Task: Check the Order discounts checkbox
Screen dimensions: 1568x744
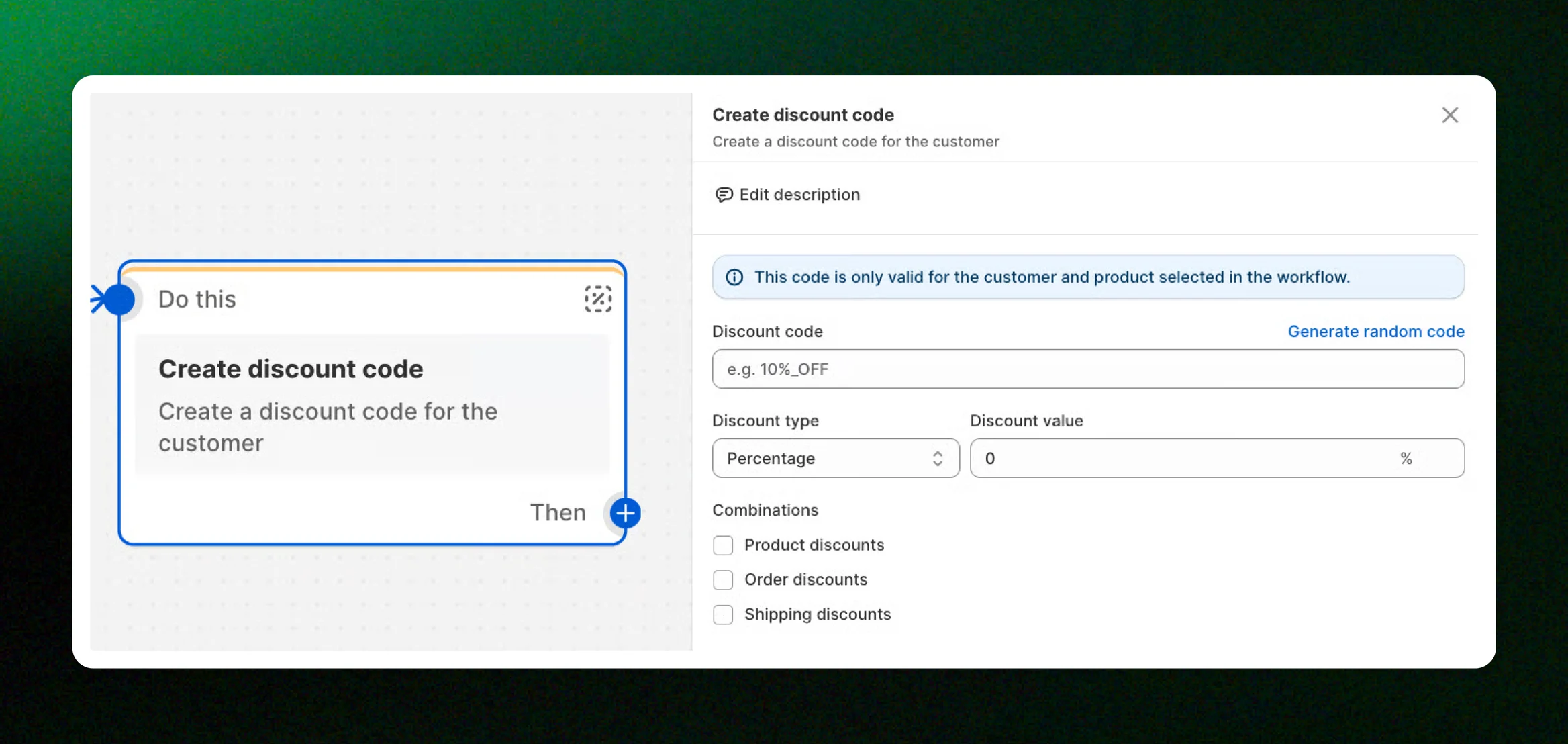Action: pos(723,580)
